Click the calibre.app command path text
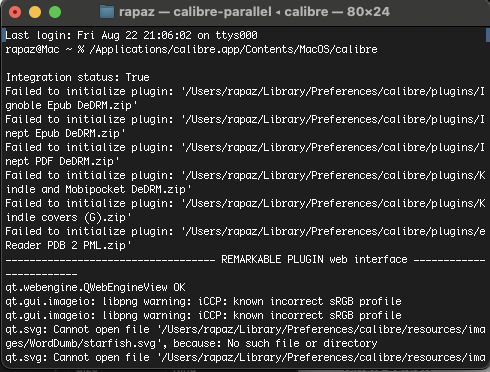The height and width of the screenshot is (372, 490). [x=233, y=49]
